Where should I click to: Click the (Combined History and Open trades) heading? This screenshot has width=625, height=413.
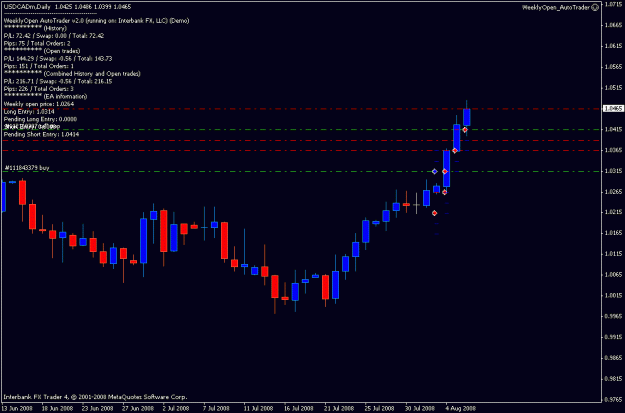(x=92, y=74)
